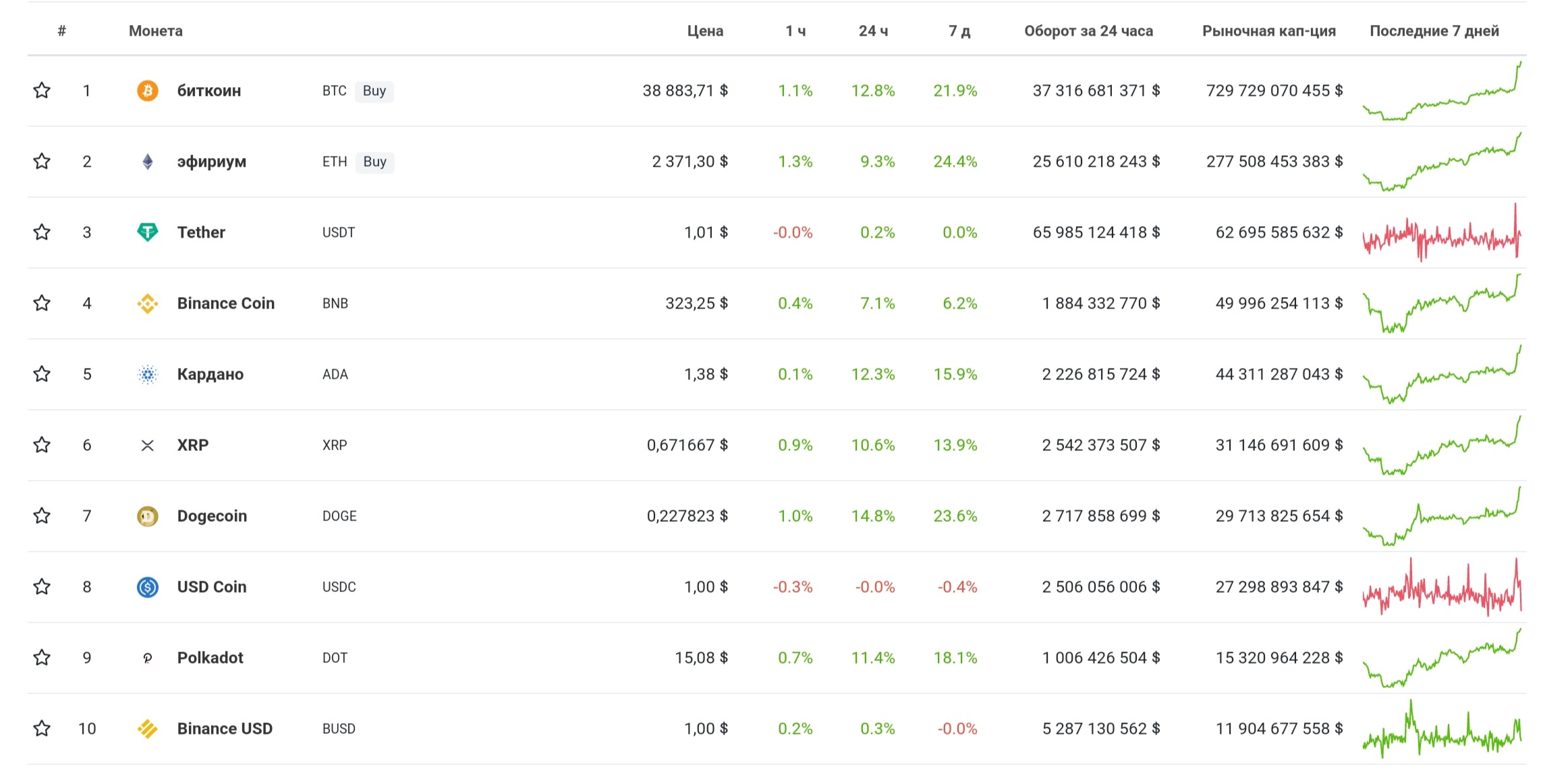Click the Binance USD logo icon
This screenshot has height=775, width=1568.
pos(148,728)
